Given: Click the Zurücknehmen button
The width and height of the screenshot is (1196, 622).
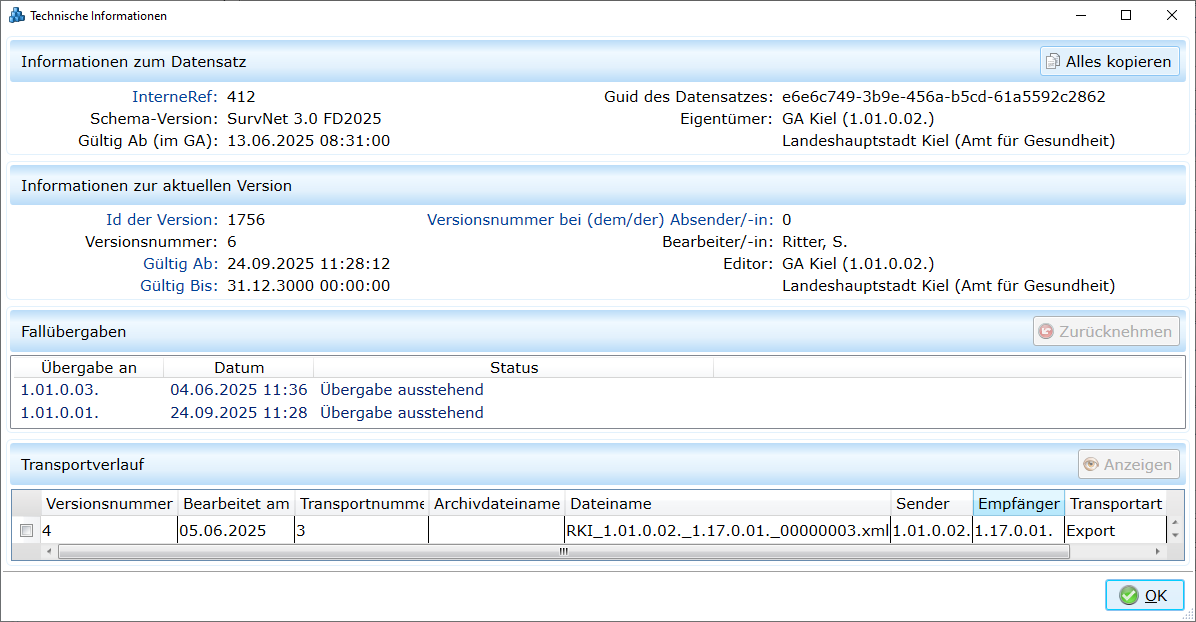Looking at the screenshot, I should tap(1106, 331).
